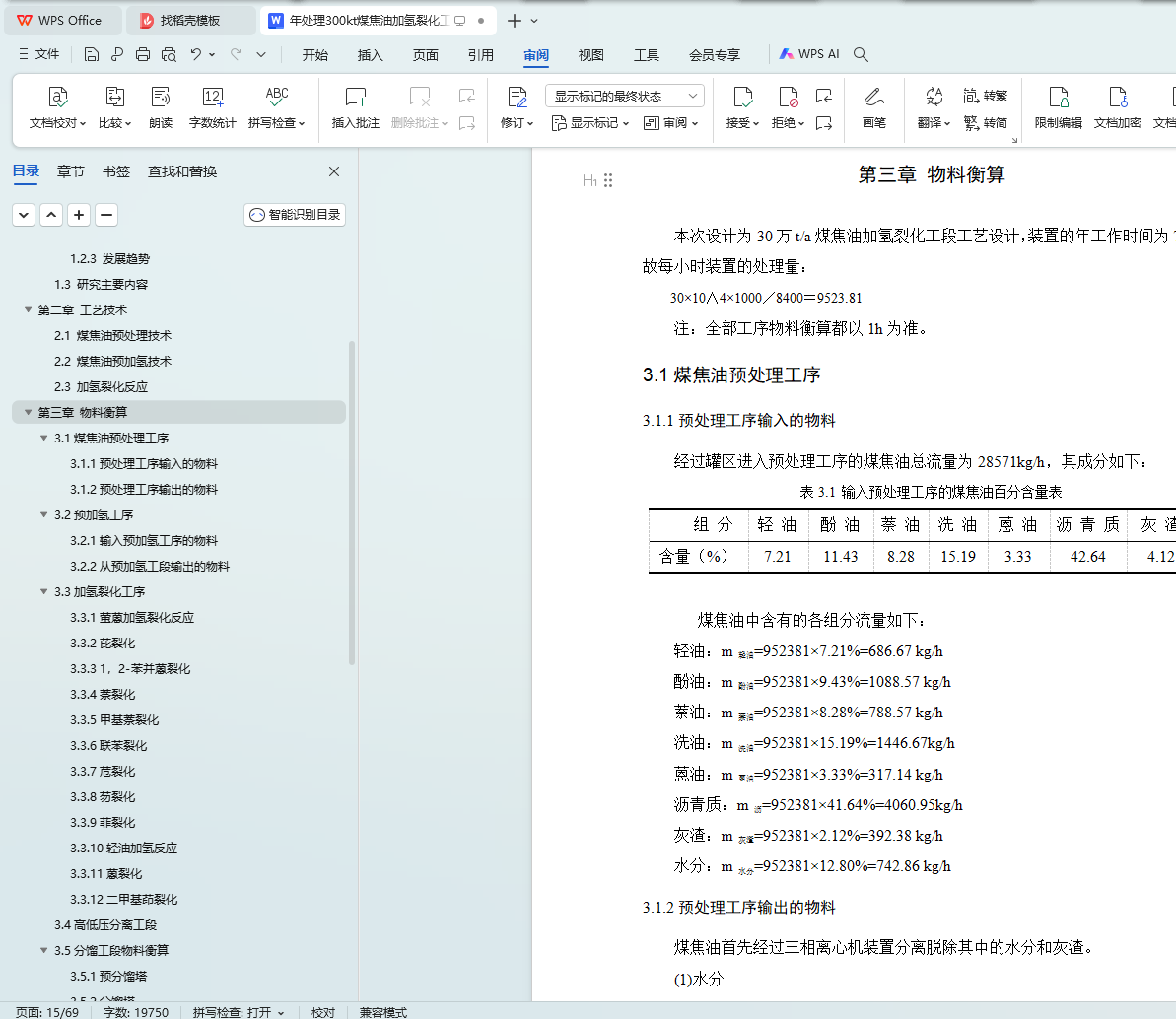Switch to the WPS Office home tab
Viewport: 1176px width, 1019px height.
point(61,21)
